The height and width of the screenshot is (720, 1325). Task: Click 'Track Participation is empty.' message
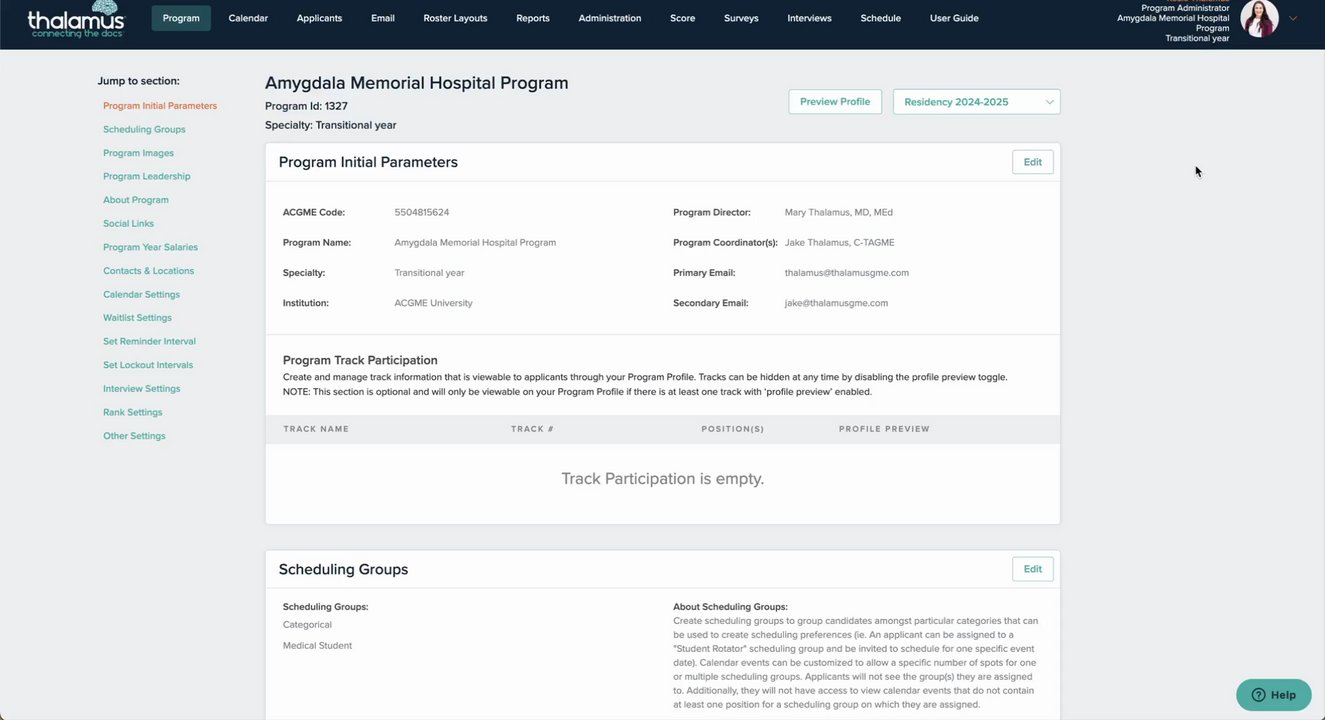[x=663, y=479]
